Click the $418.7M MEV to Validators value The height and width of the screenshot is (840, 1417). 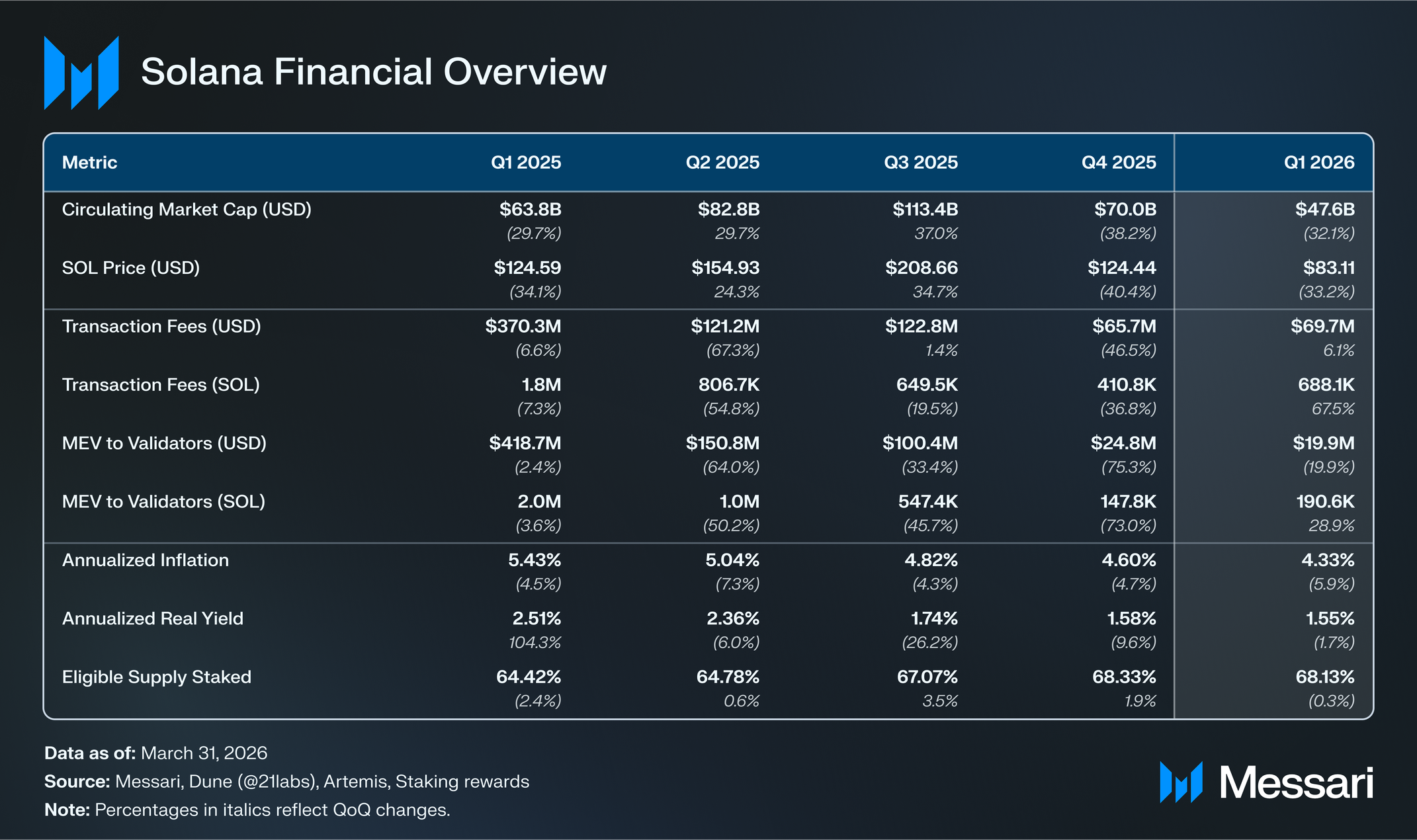(x=525, y=443)
